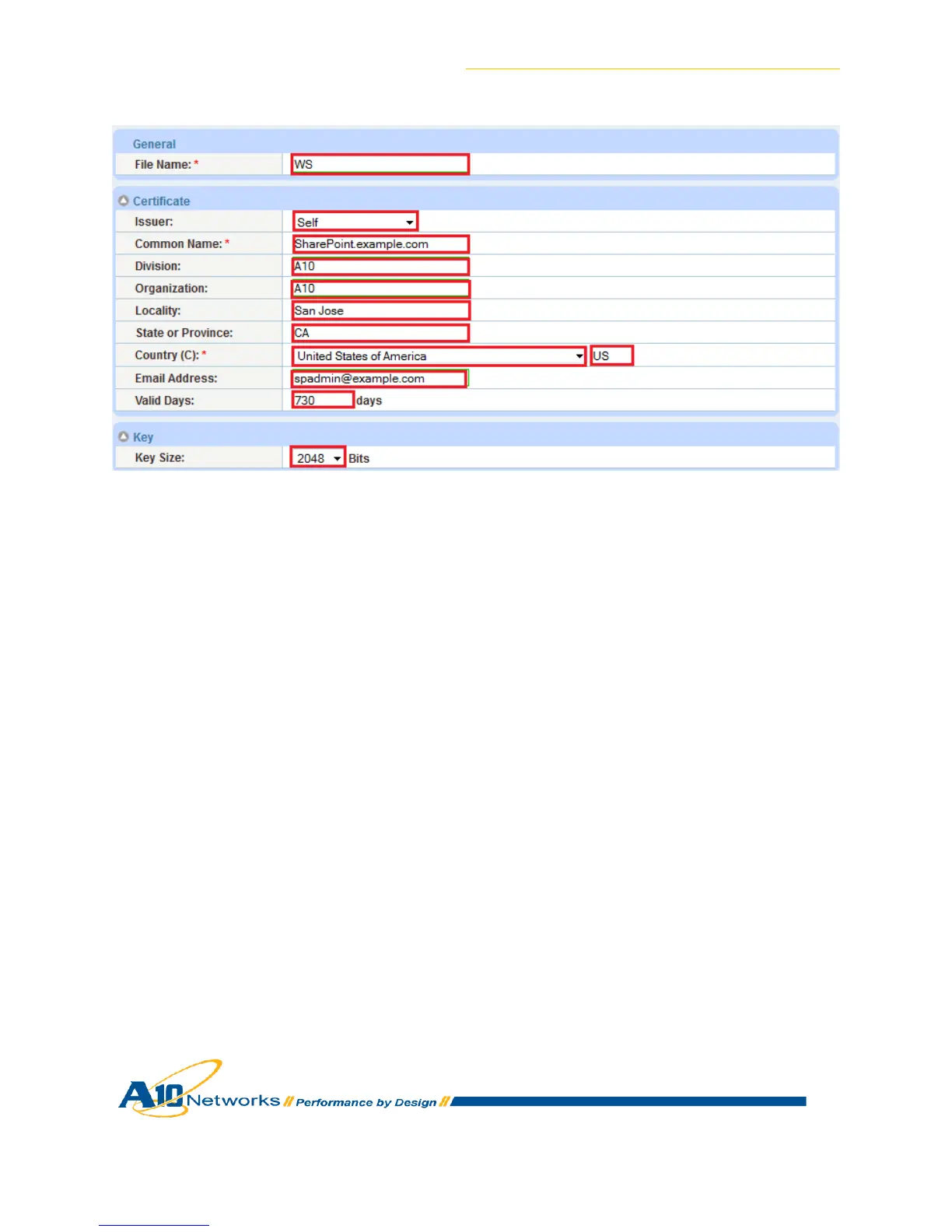Open the Issuer dropdown showing Self

tap(355, 222)
